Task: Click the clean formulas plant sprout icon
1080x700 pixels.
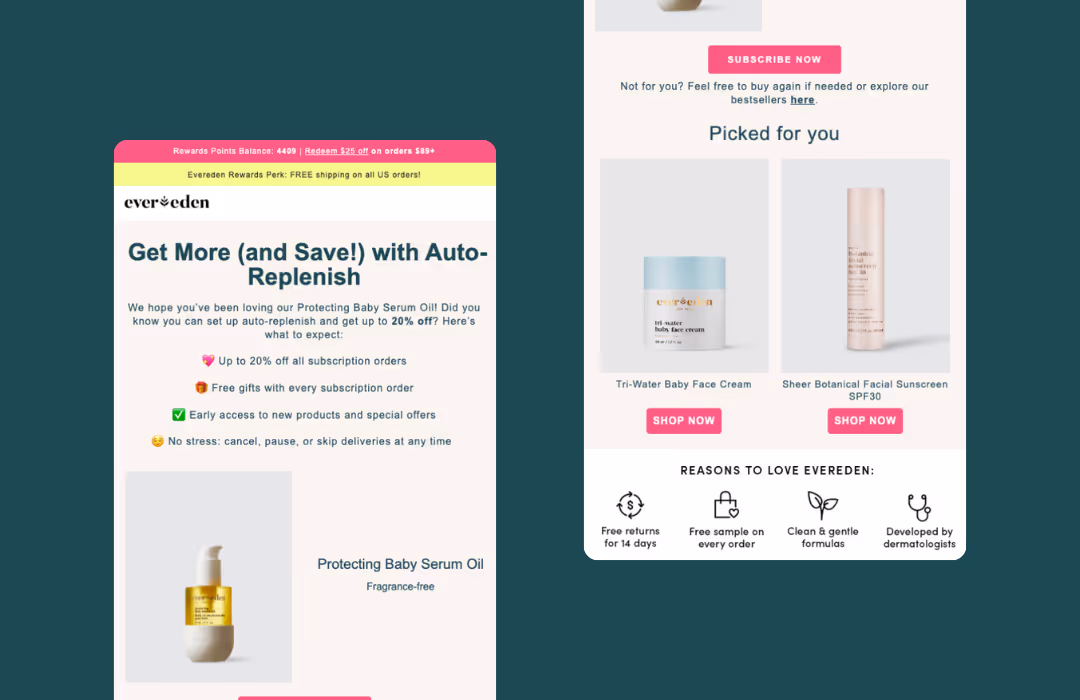Action: pyautogui.click(x=822, y=505)
